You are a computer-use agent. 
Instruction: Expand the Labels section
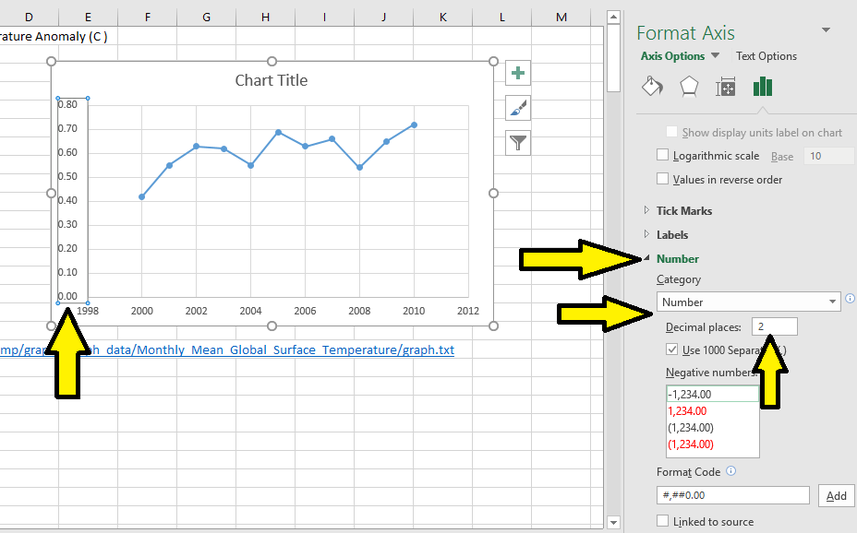coord(672,235)
